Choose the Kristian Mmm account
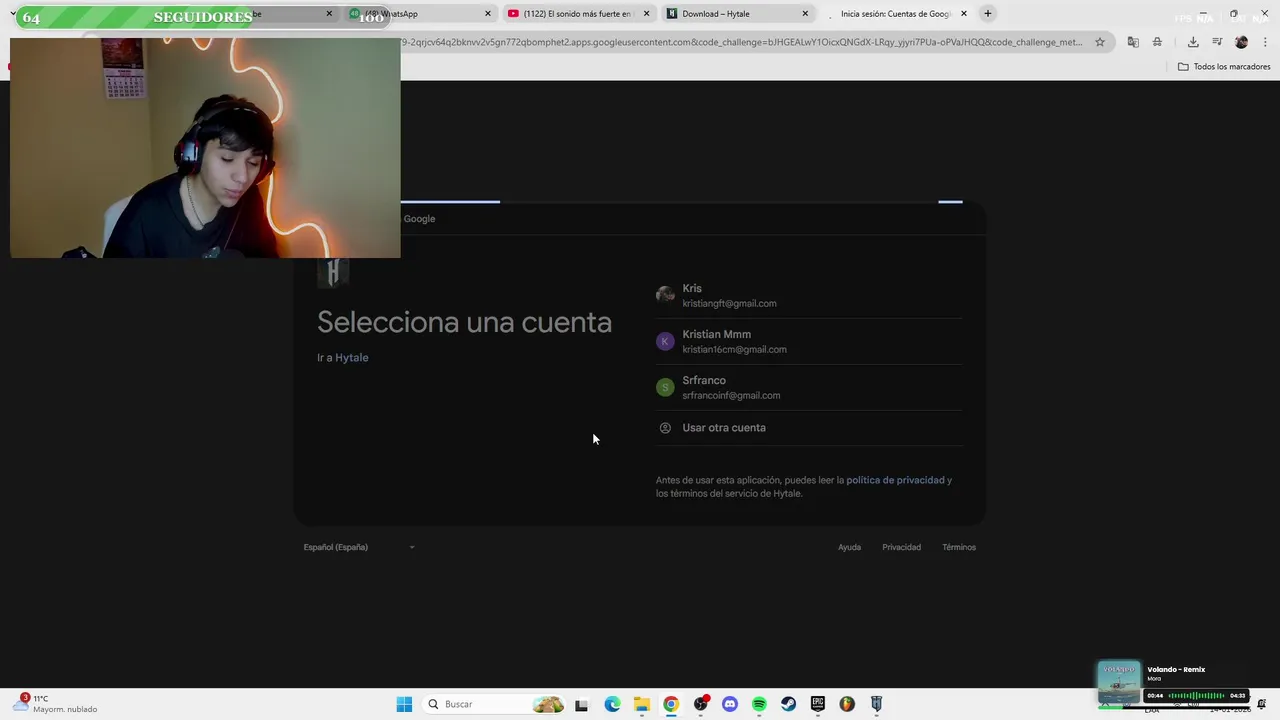 (808, 341)
